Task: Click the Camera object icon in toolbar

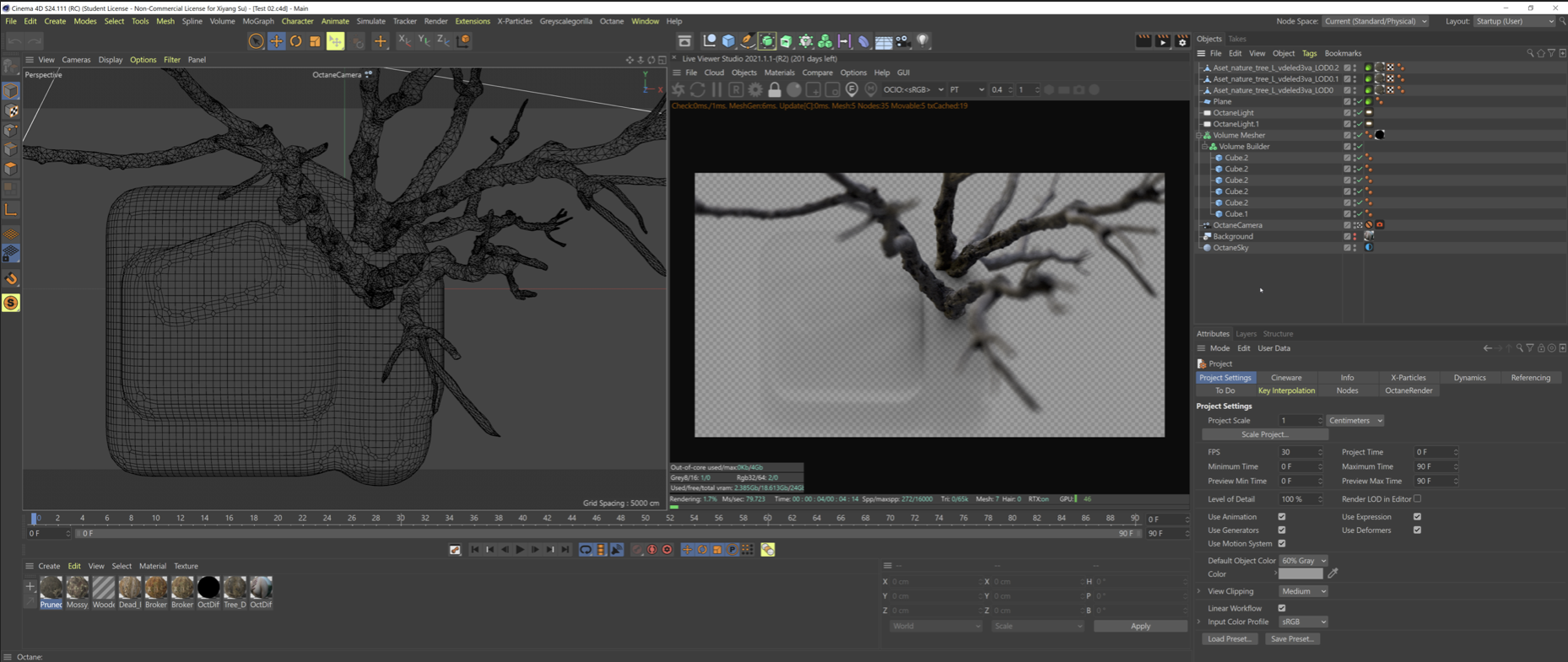Action: coord(903,40)
